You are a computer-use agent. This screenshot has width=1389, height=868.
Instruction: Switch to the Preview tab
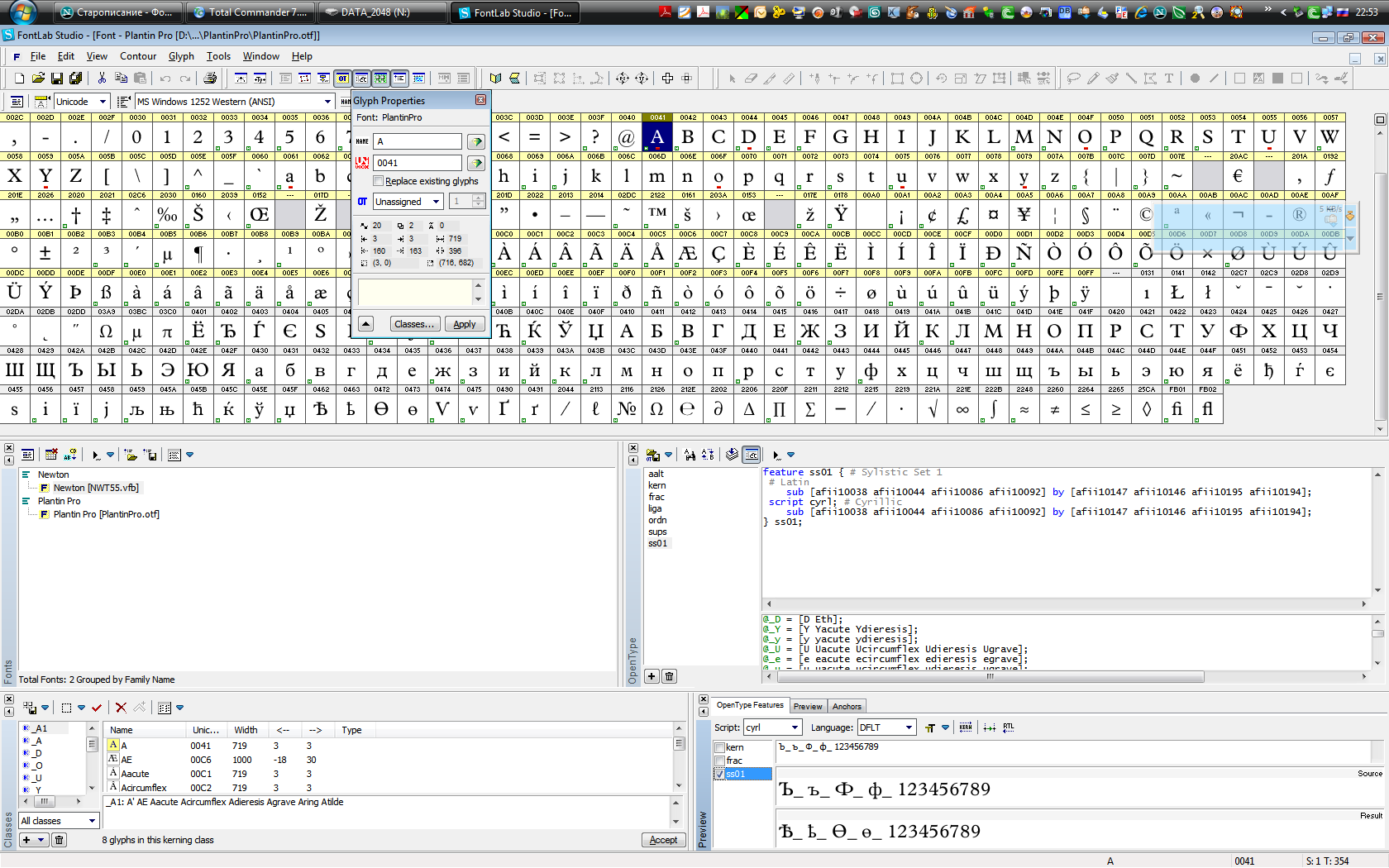click(808, 706)
